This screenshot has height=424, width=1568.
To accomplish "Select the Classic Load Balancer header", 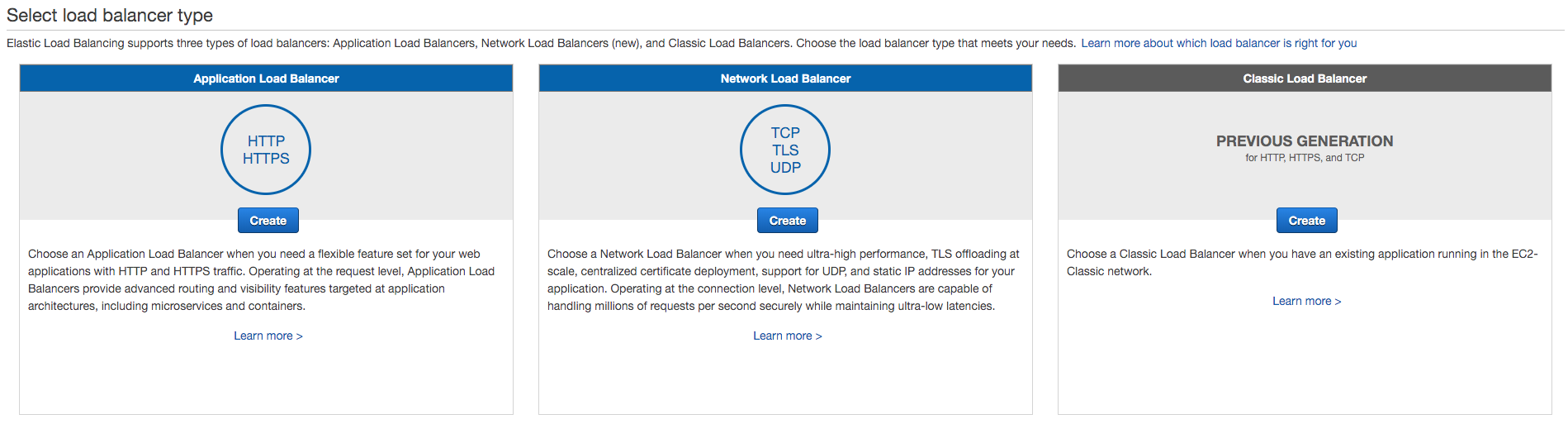I will [1305, 79].
